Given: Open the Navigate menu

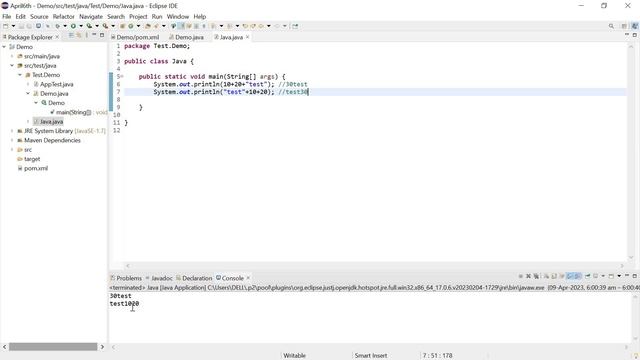Looking at the screenshot, I should point(91,17).
